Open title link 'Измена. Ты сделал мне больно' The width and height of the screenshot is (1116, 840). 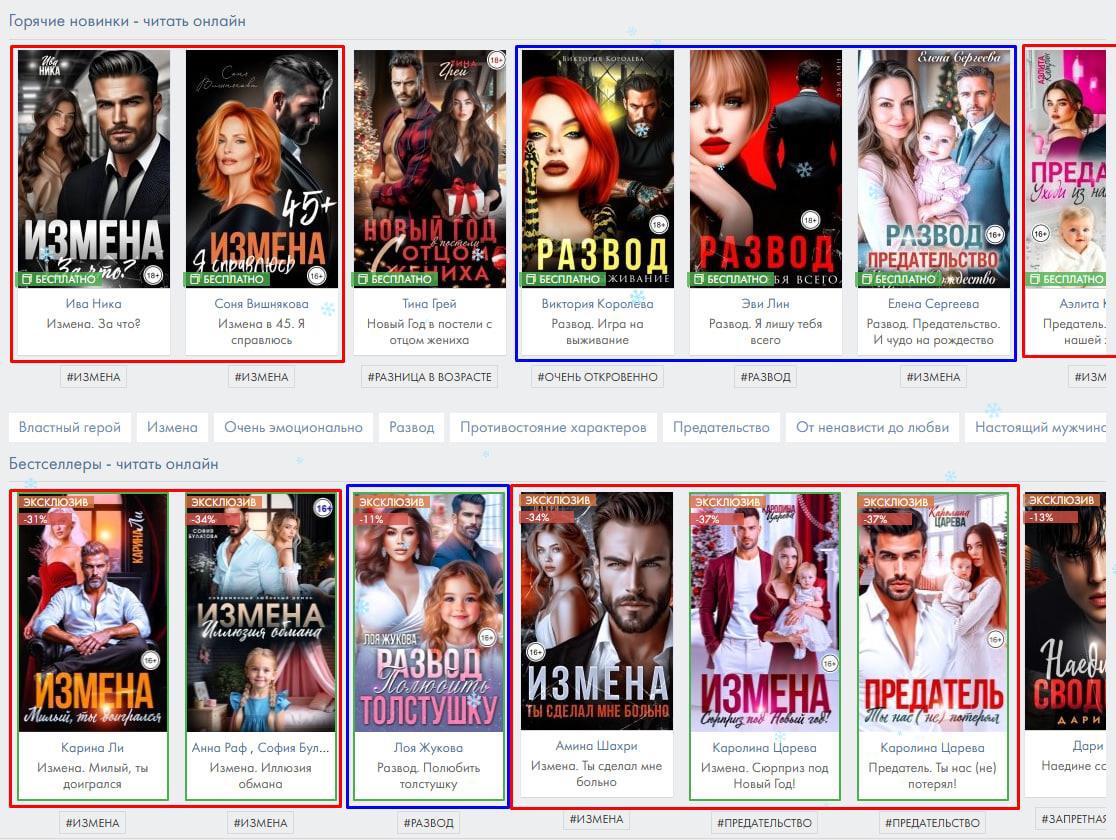click(596, 774)
